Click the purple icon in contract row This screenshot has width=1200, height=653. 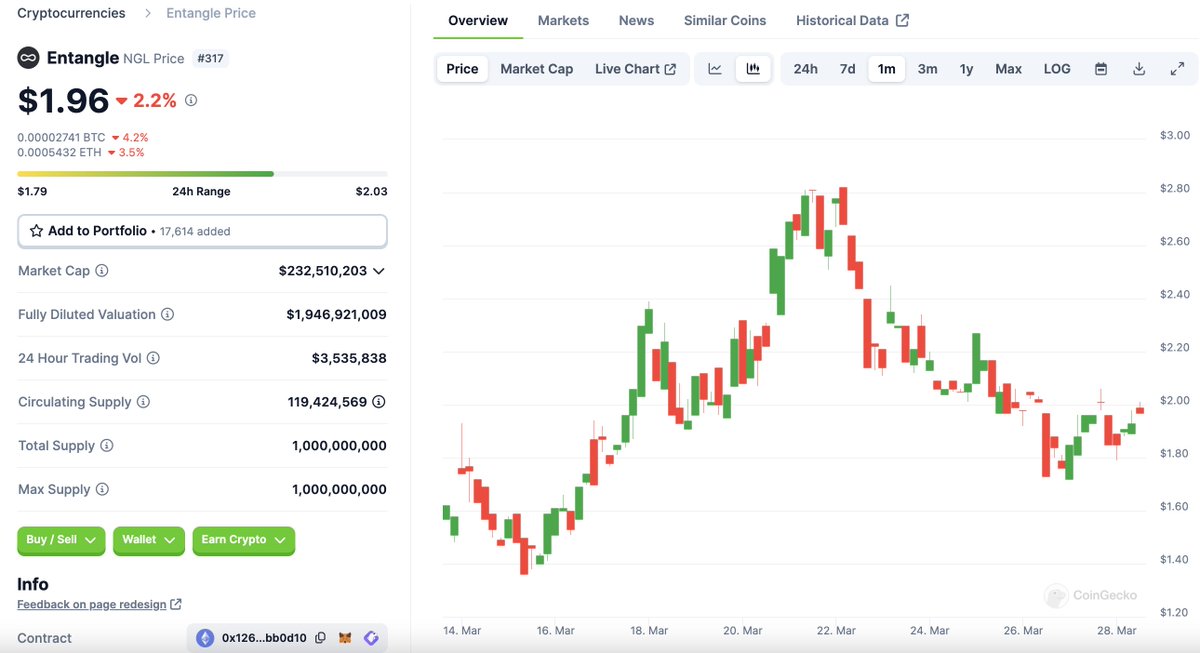point(371,638)
